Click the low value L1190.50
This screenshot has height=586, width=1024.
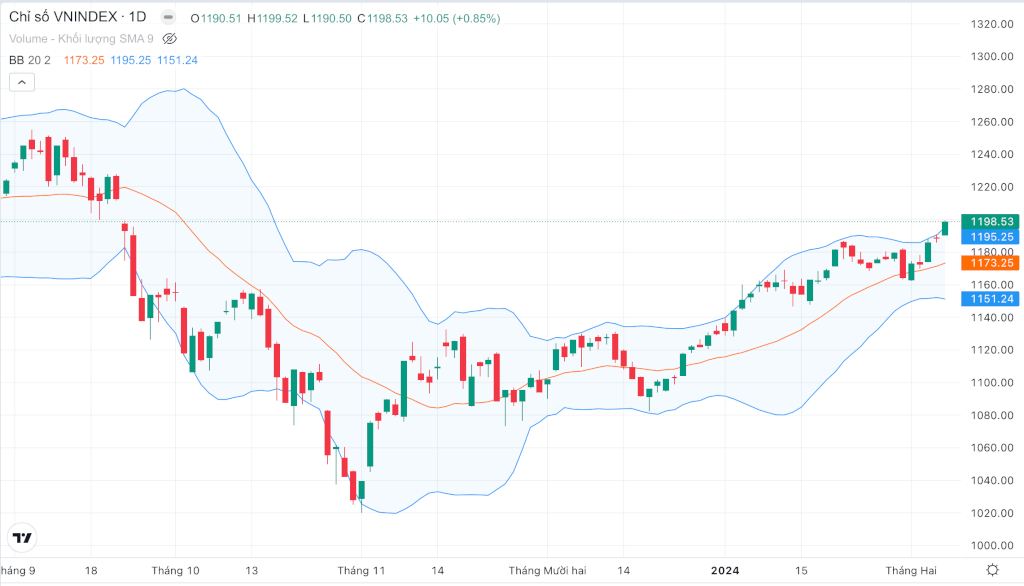pyautogui.click(x=327, y=18)
